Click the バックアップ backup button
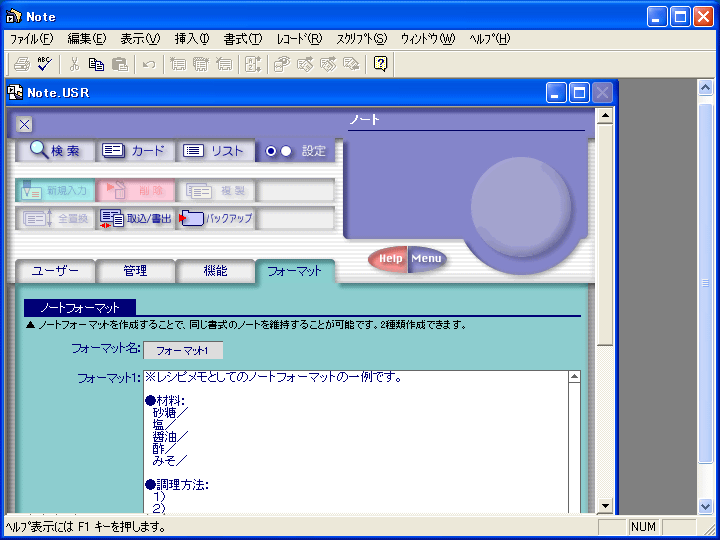The image size is (720, 540). coord(215,218)
